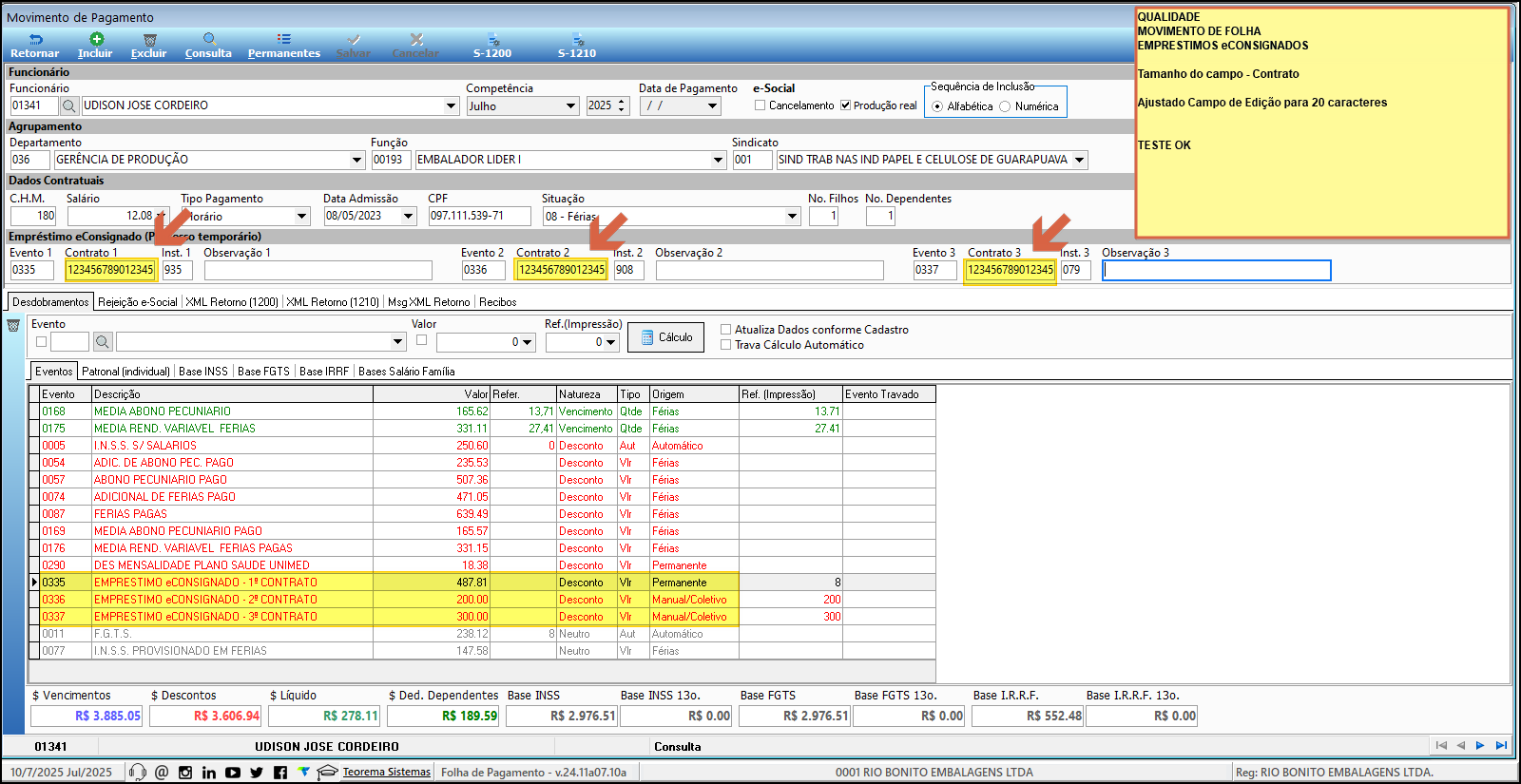Open the Base FGTS tab
Viewport: 1521px width, 784px height.
click(263, 372)
